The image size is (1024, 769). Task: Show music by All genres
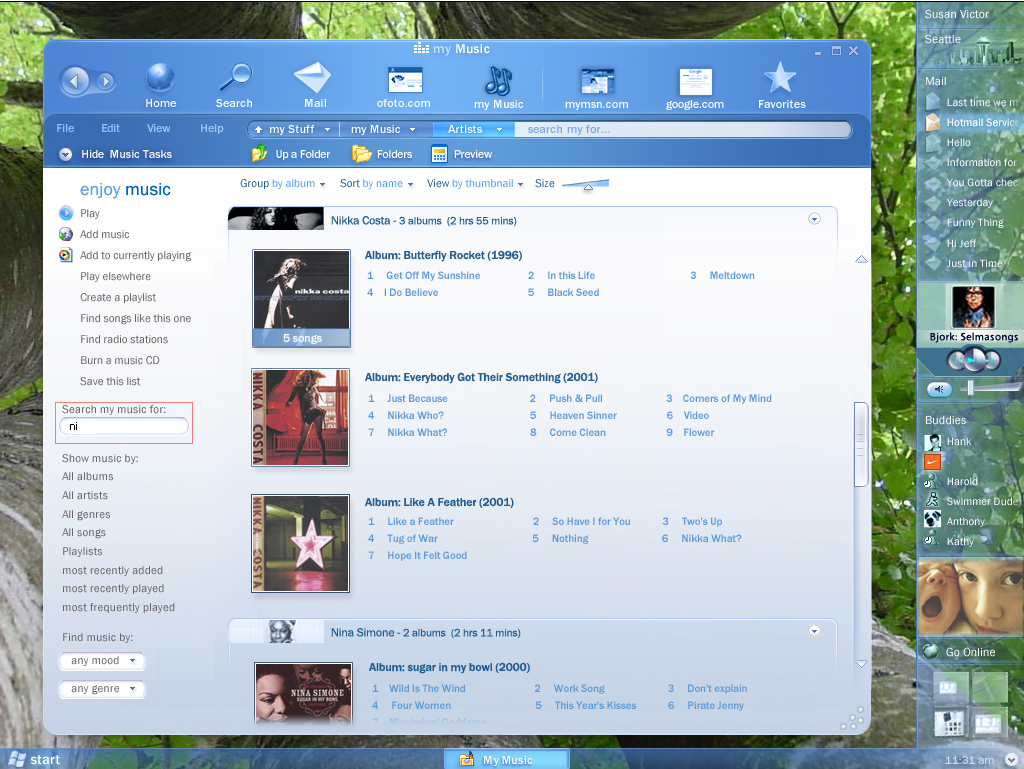(x=86, y=514)
